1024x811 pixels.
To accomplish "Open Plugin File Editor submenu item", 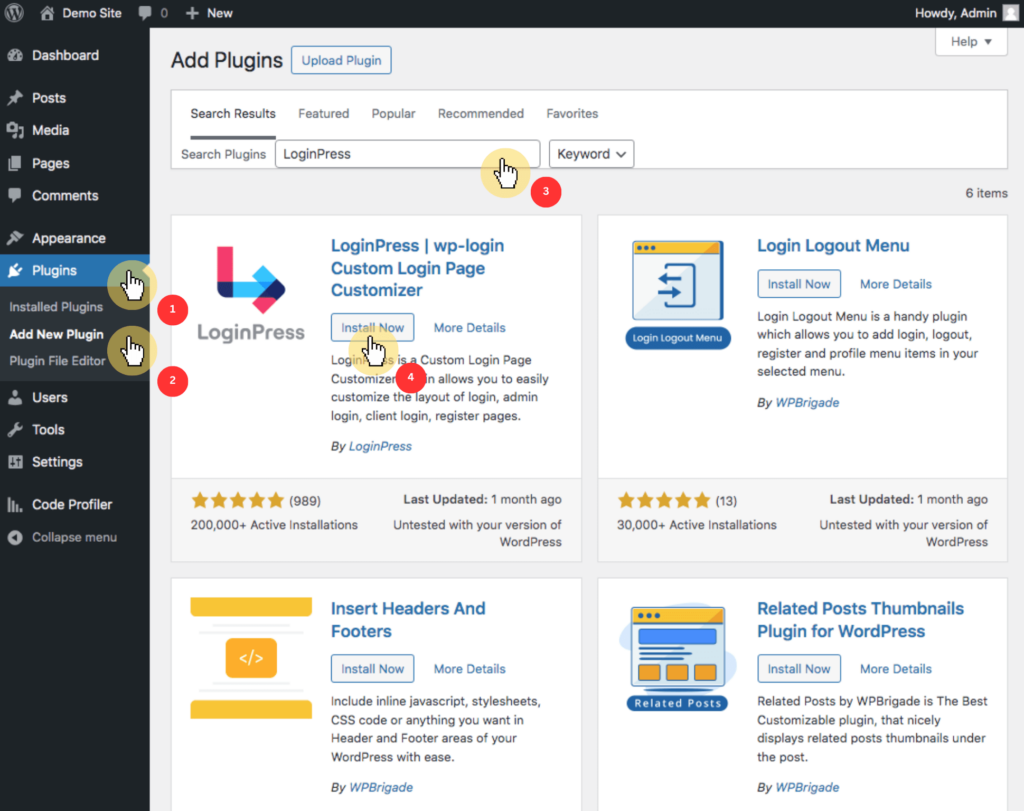I will coord(57,361).
